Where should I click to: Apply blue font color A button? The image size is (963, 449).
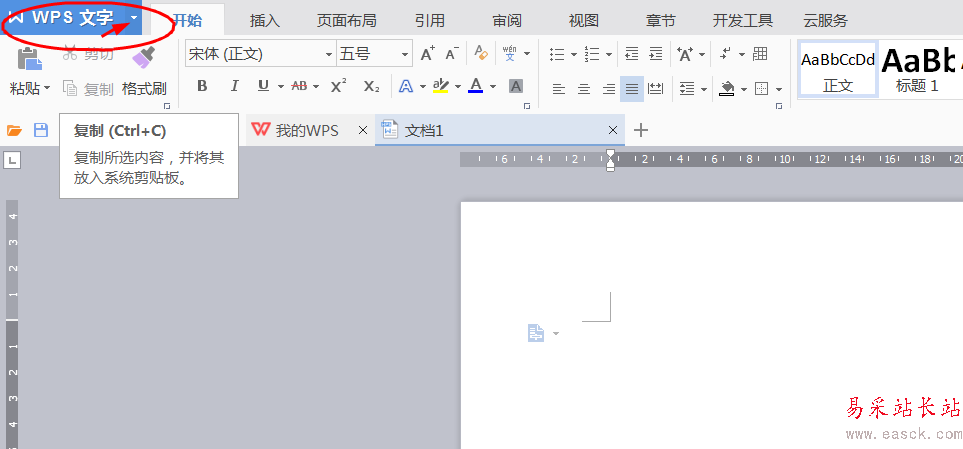[475, 86]
